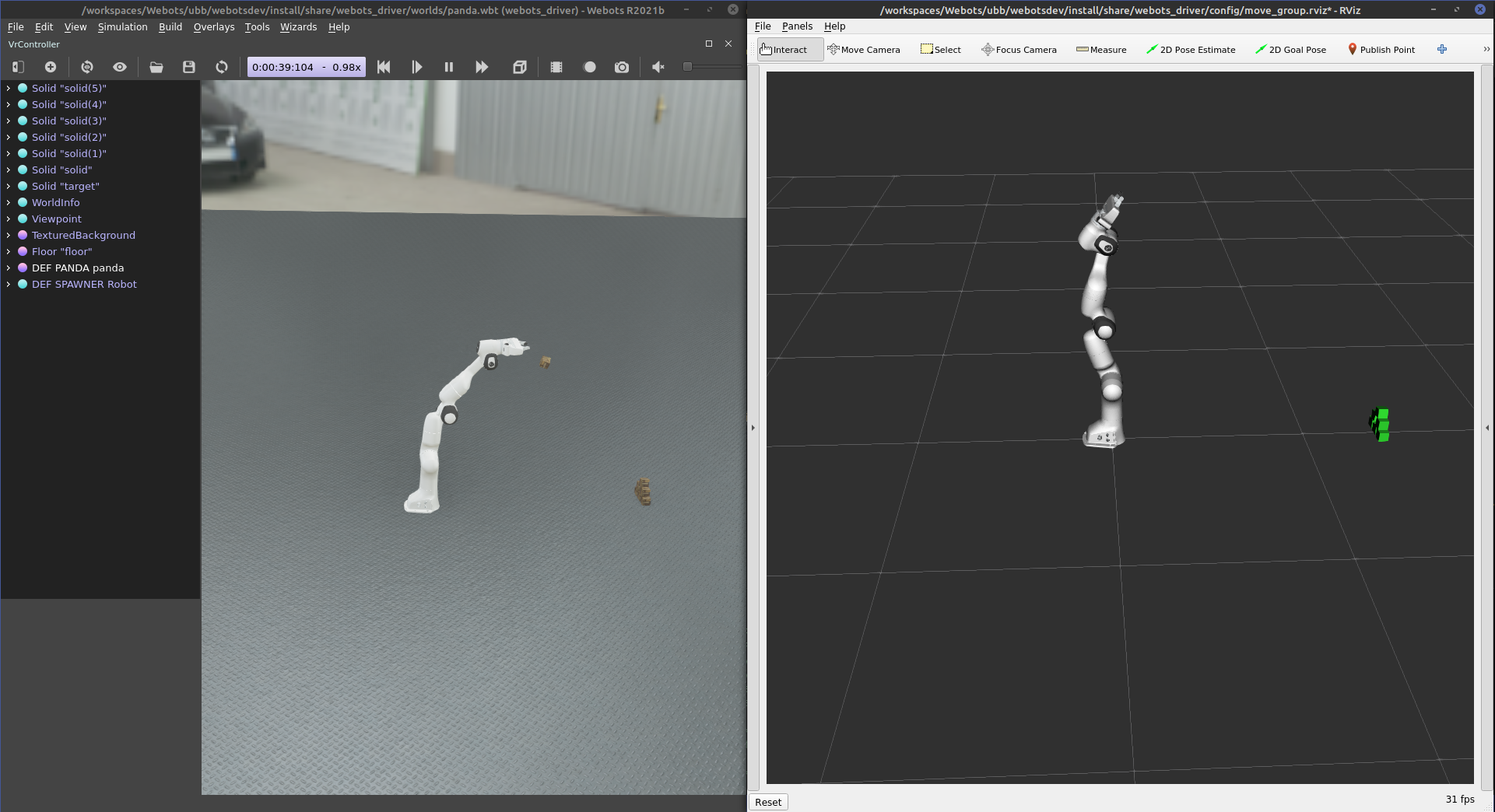1495x812 pixels.
Task: Save the world with floppy disk icon
Action: point(189,67)
